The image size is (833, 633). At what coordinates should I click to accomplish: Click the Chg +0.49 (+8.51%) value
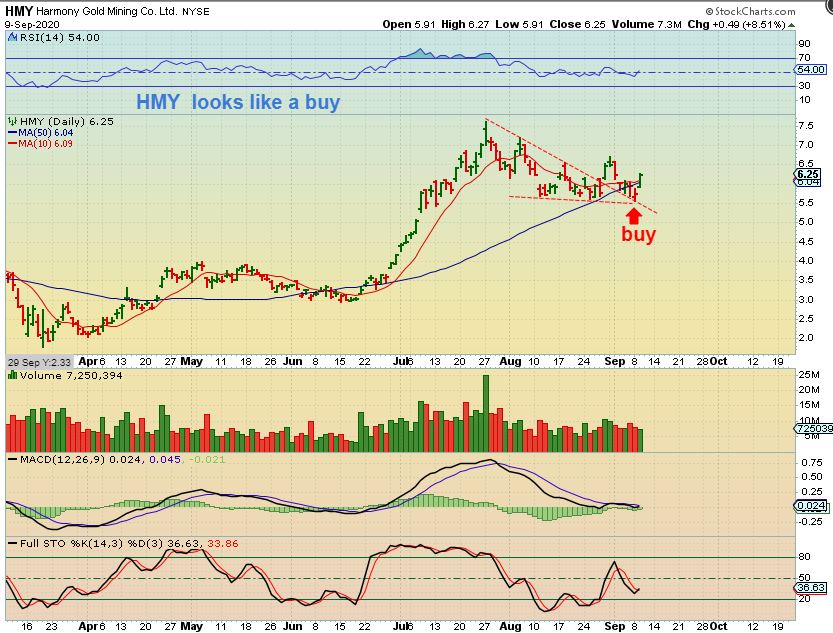click(x=736, y=24)
